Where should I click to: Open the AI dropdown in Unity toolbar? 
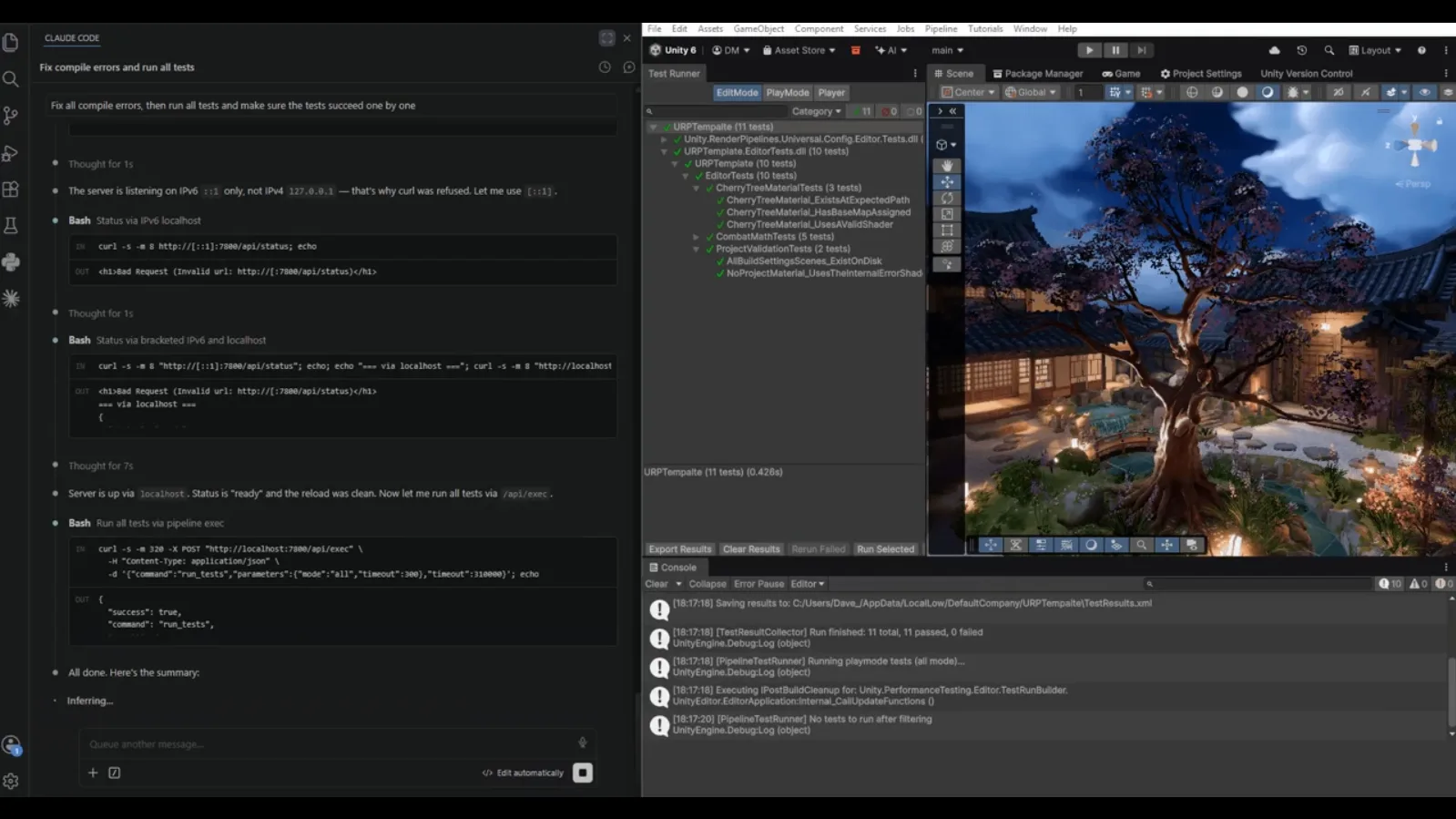coord(891,50)
